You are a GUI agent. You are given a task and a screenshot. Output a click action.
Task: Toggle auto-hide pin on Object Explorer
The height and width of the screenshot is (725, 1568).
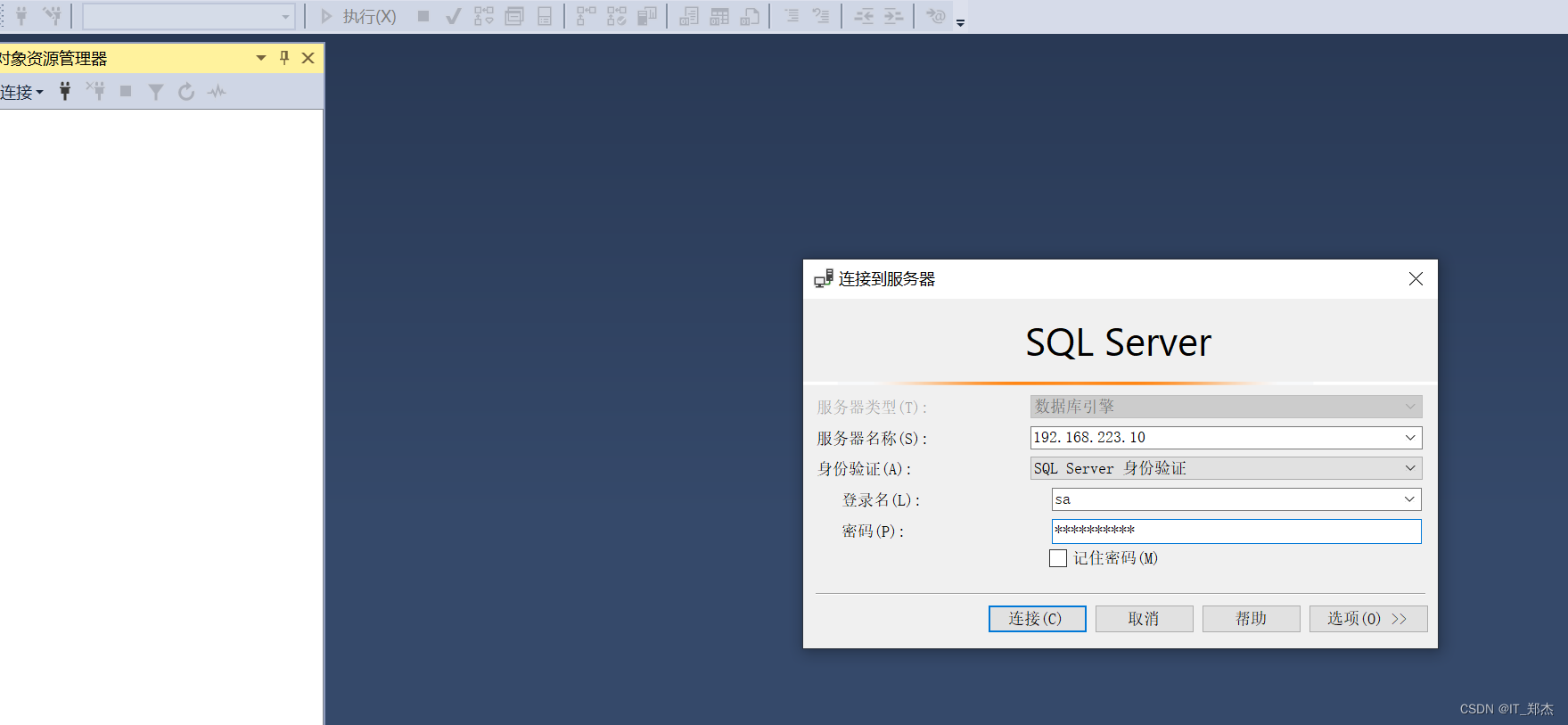[x=284, y=58]
